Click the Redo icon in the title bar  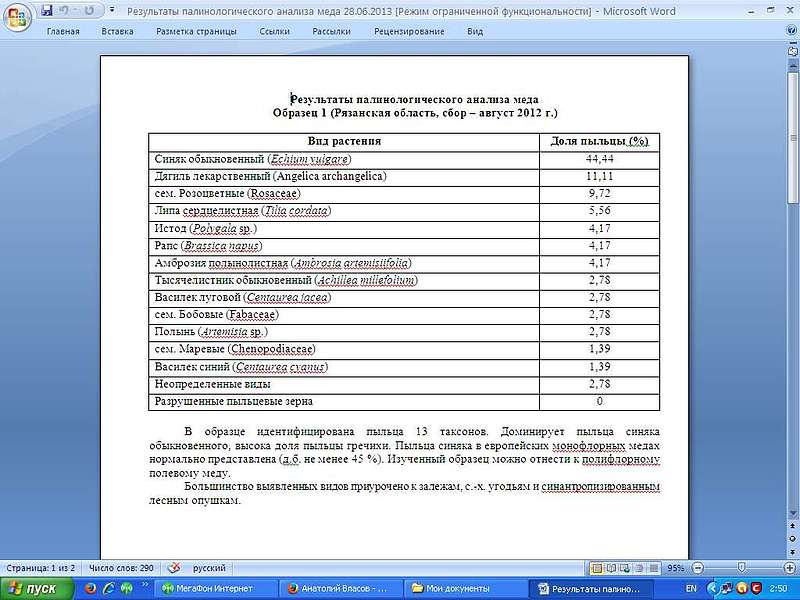point(88,11)
